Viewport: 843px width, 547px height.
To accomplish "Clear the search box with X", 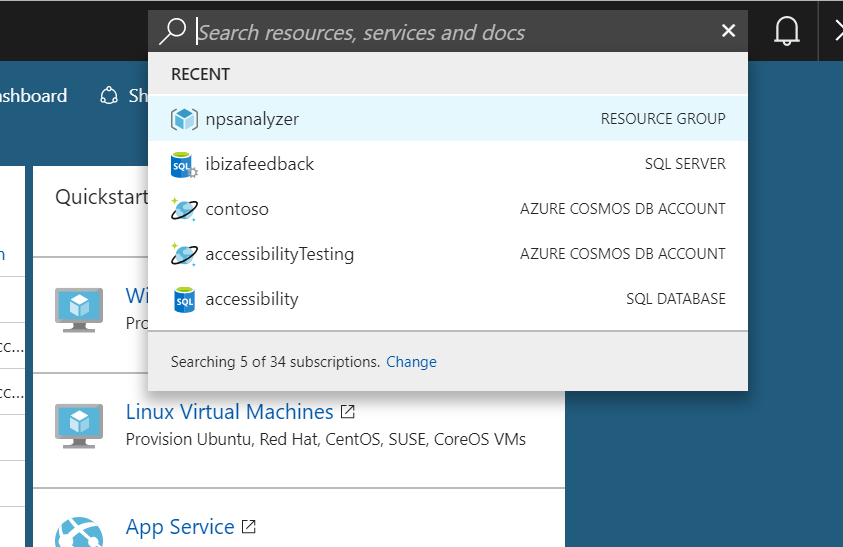I will (728, 32).
